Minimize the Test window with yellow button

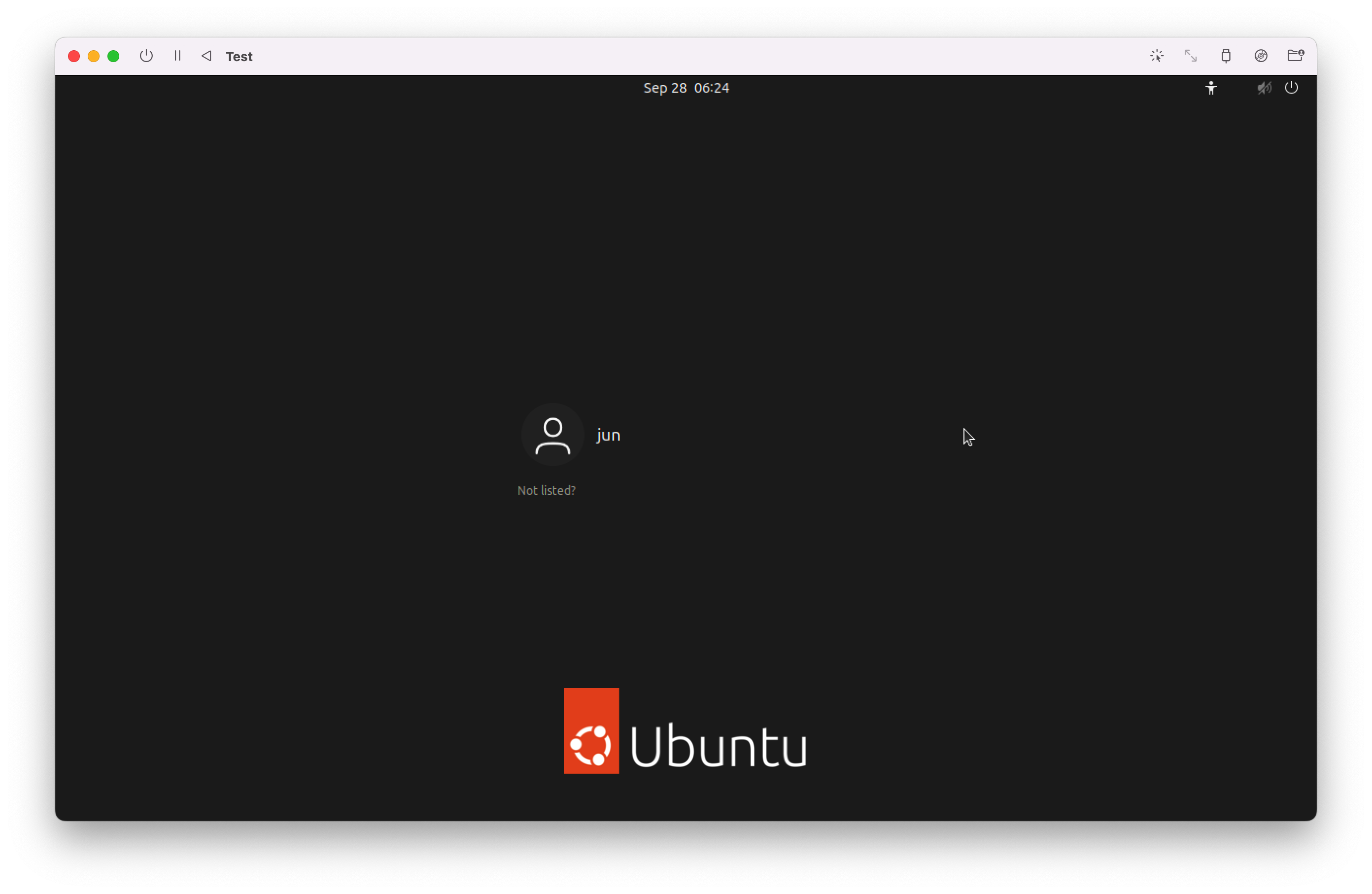point(93,56)
